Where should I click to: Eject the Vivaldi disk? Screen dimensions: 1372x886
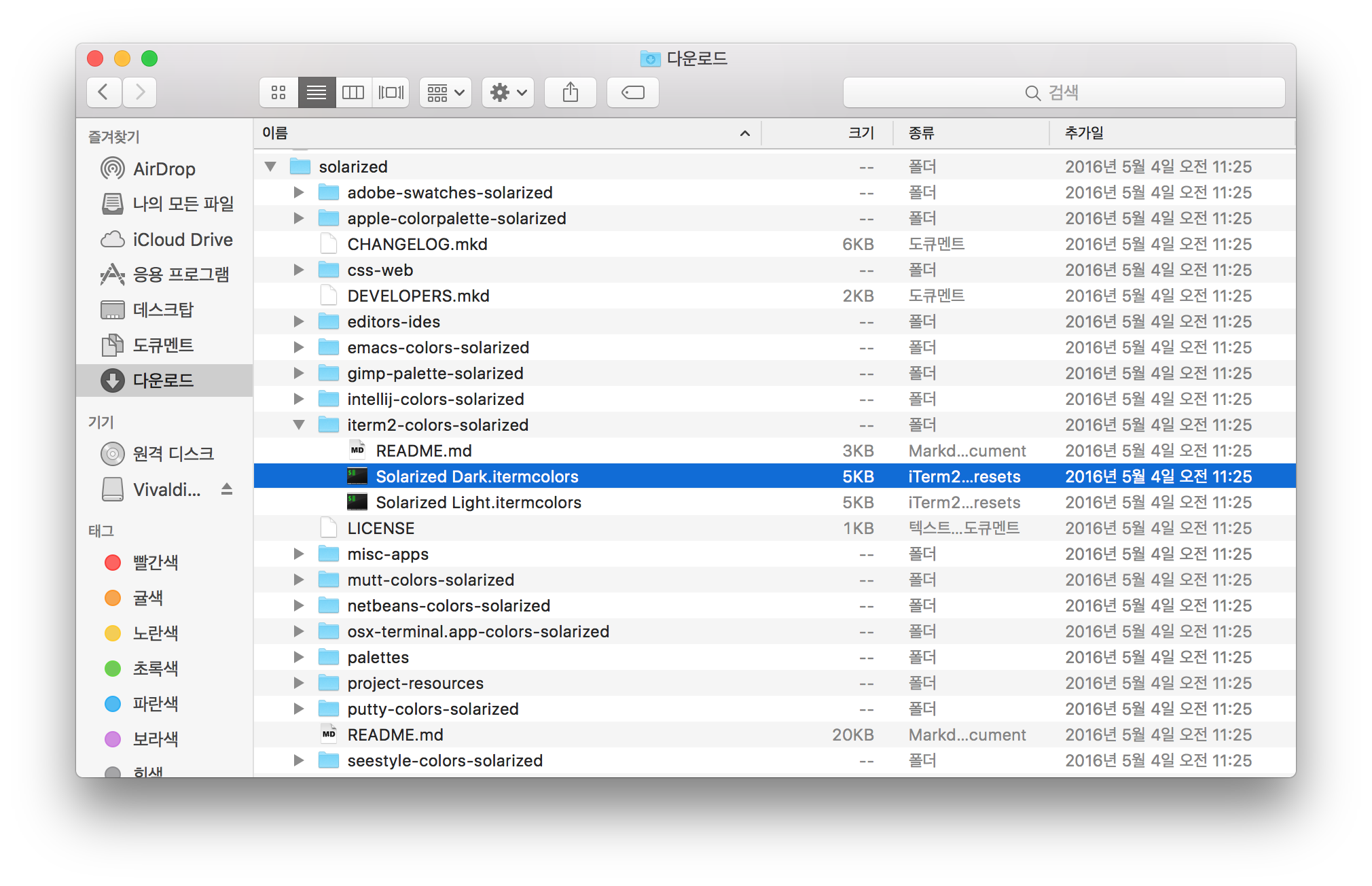(x=227, y=489)
